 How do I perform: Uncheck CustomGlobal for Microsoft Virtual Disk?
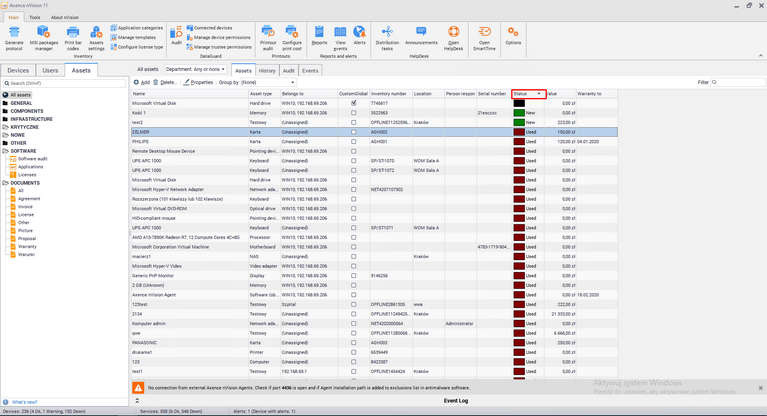[353, 103]
